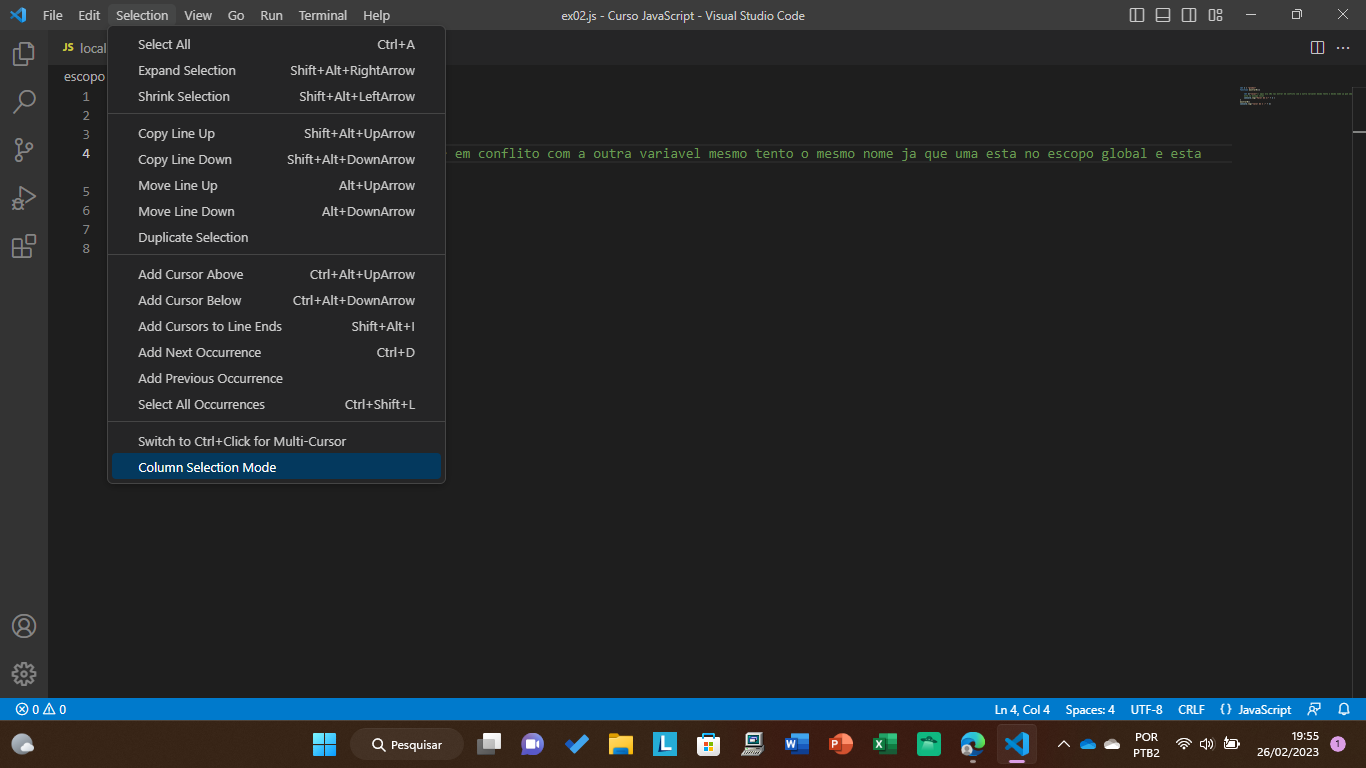Click line number 4 in the gutter
This screenshot has height=768, width=1366.
(86, 154)
